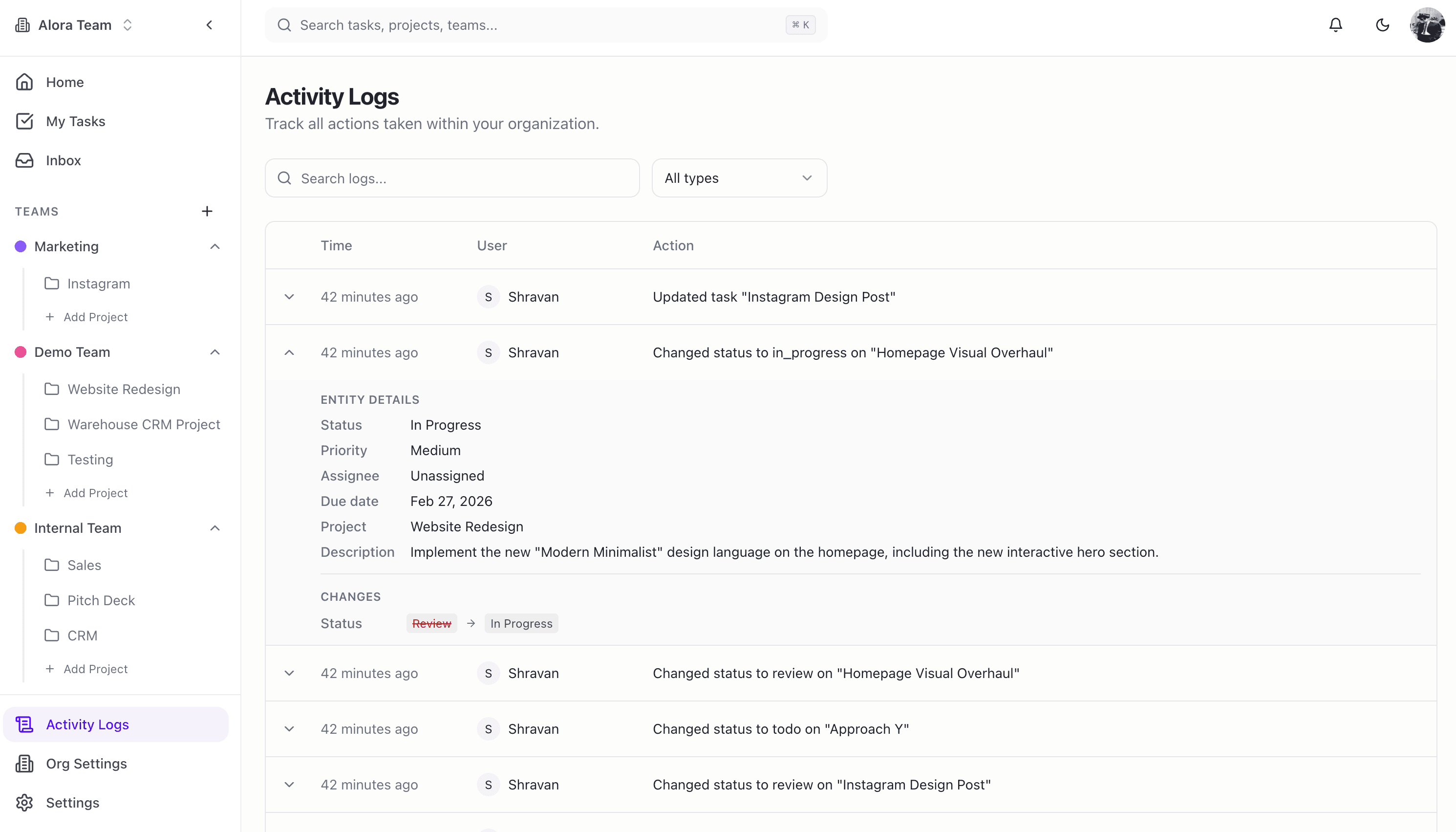Expand the Approach Y log entry
This screenshot has height=832, width=1456.
289,729
